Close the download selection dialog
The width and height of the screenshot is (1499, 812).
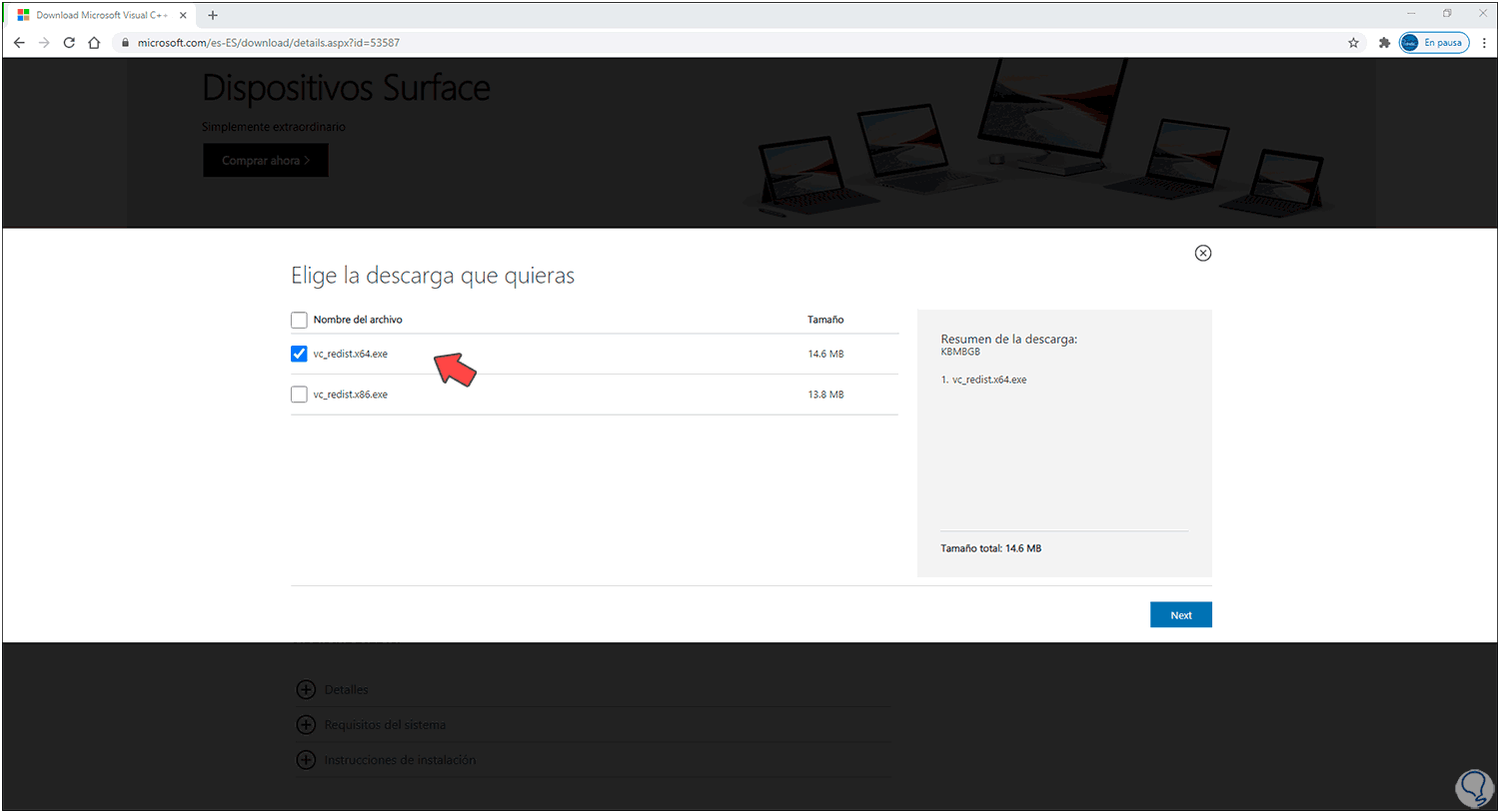pyautogui.click(x=1203, y=253)
